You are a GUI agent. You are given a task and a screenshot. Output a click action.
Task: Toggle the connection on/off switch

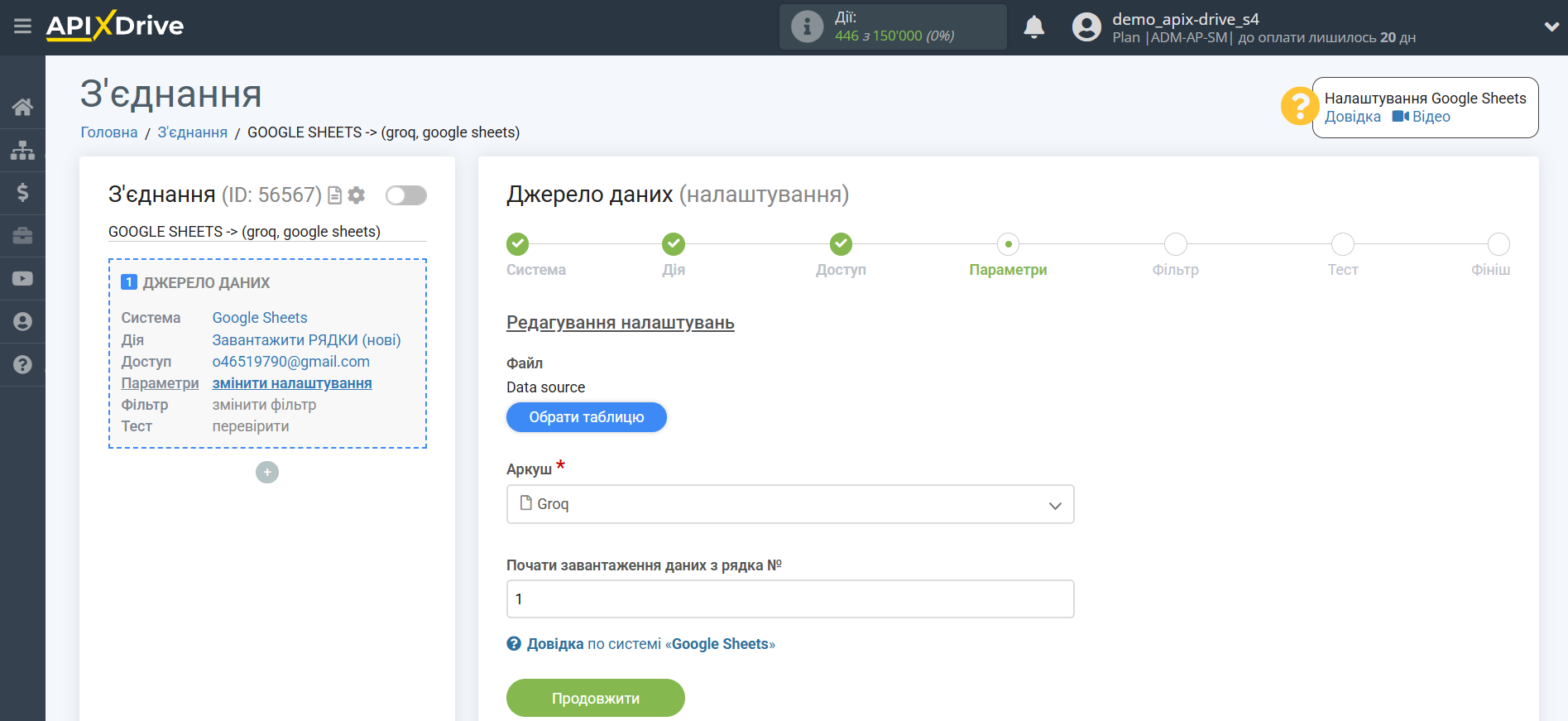click(406, 195)
